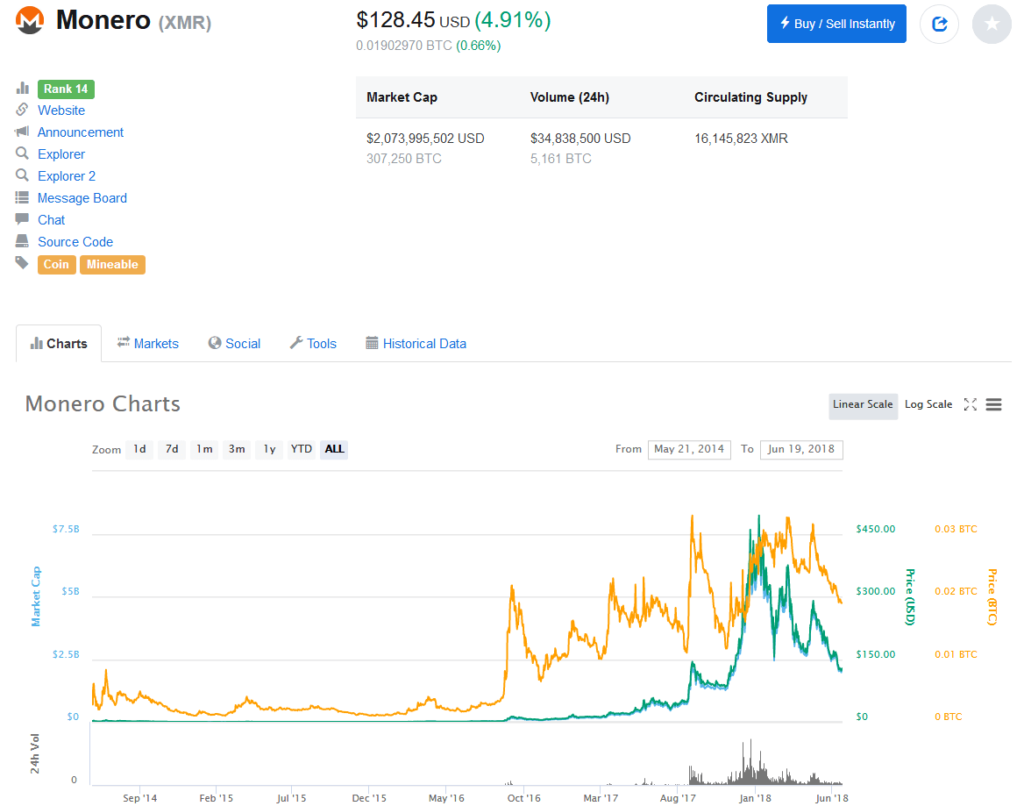Click the Buy / Sell Instantly button

point(836,23)
